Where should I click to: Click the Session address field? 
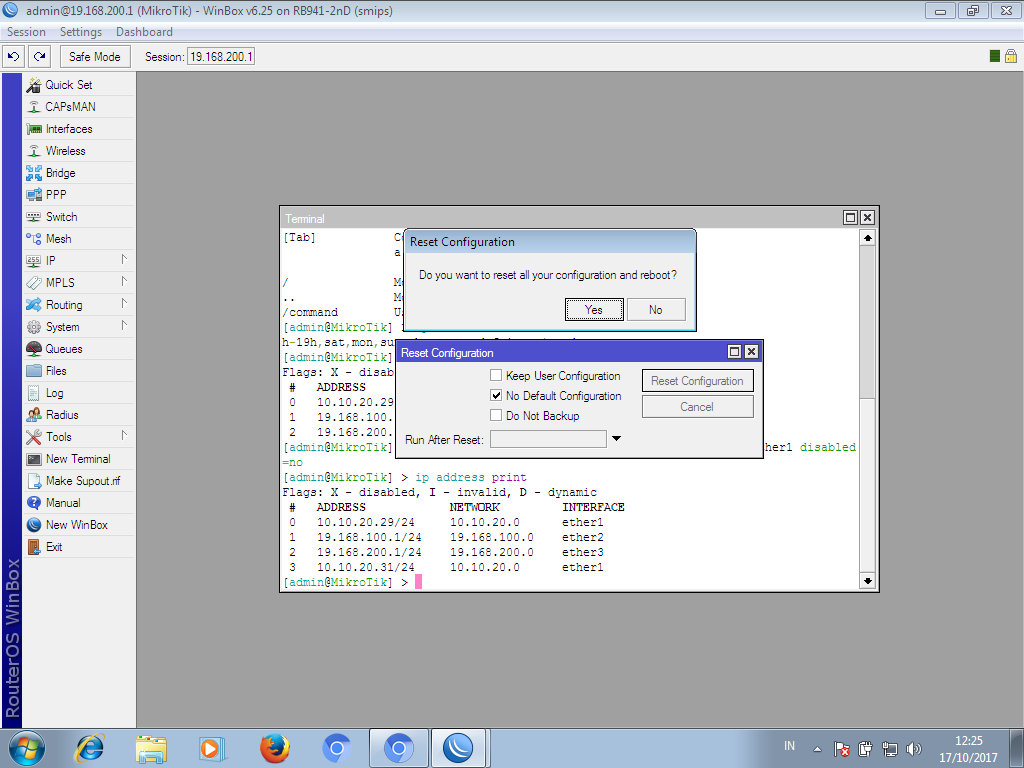coord(221,57)
